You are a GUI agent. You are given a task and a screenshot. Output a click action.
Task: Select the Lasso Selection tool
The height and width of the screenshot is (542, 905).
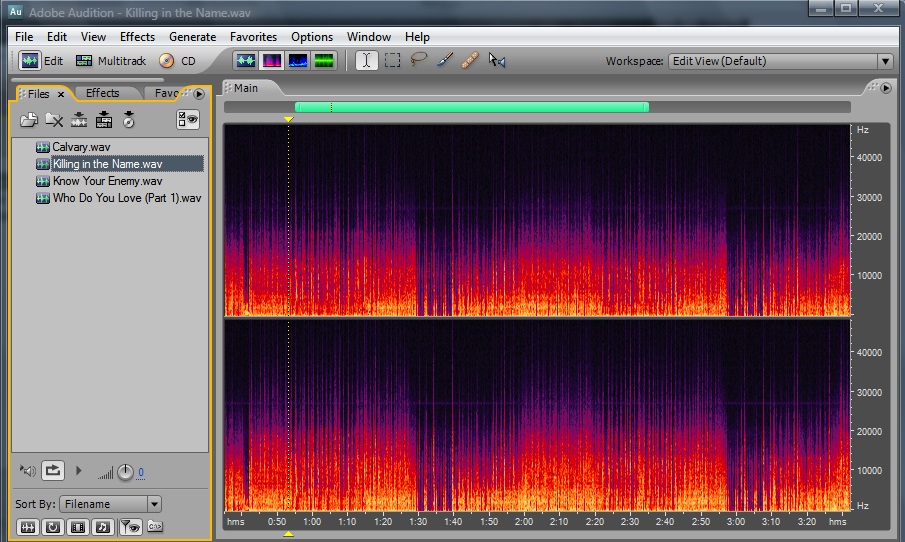point(418,59)
